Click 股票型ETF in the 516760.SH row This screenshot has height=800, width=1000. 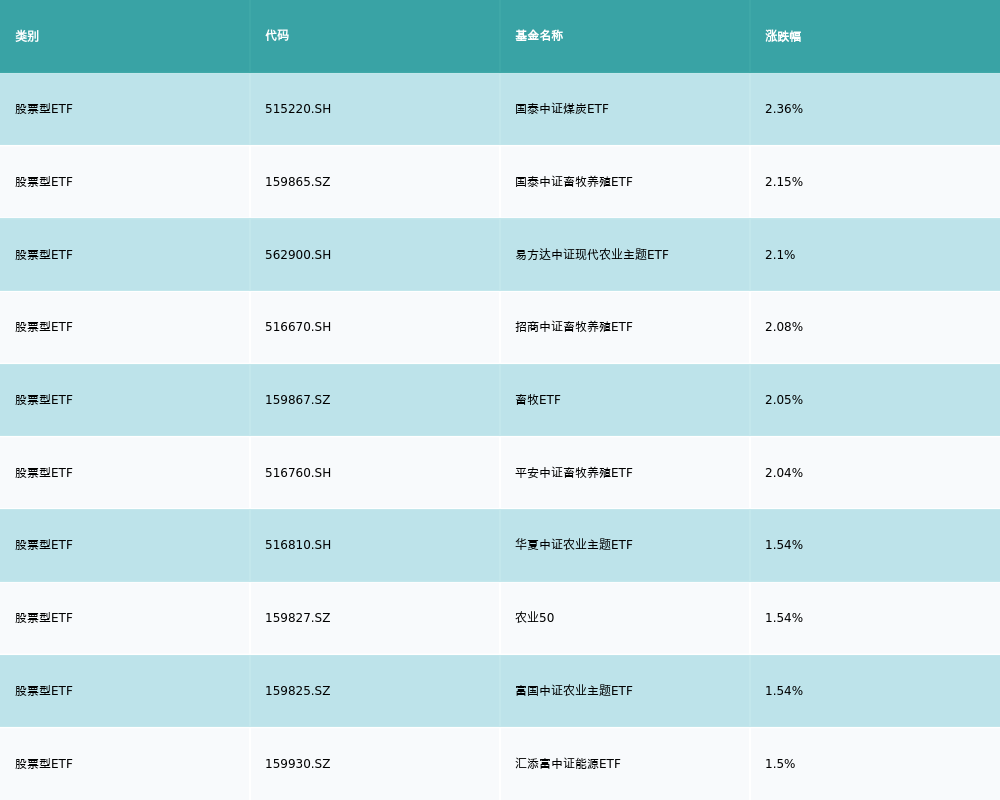click(x=44, y=473)
